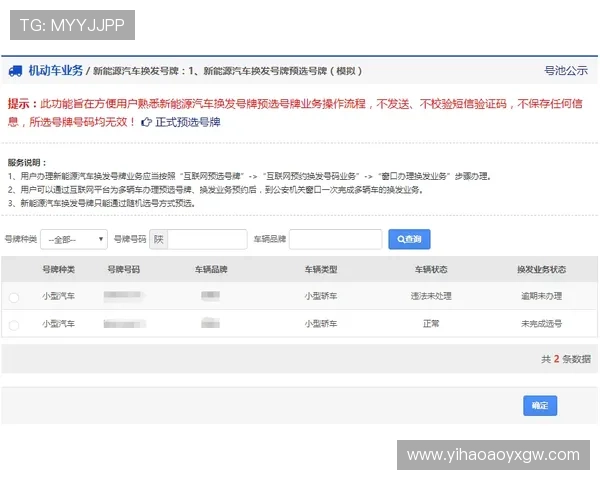Screen dimensions: 600x480
Task: Open the 机动车业务 breadcrumb link
Action: pos(55,70)
